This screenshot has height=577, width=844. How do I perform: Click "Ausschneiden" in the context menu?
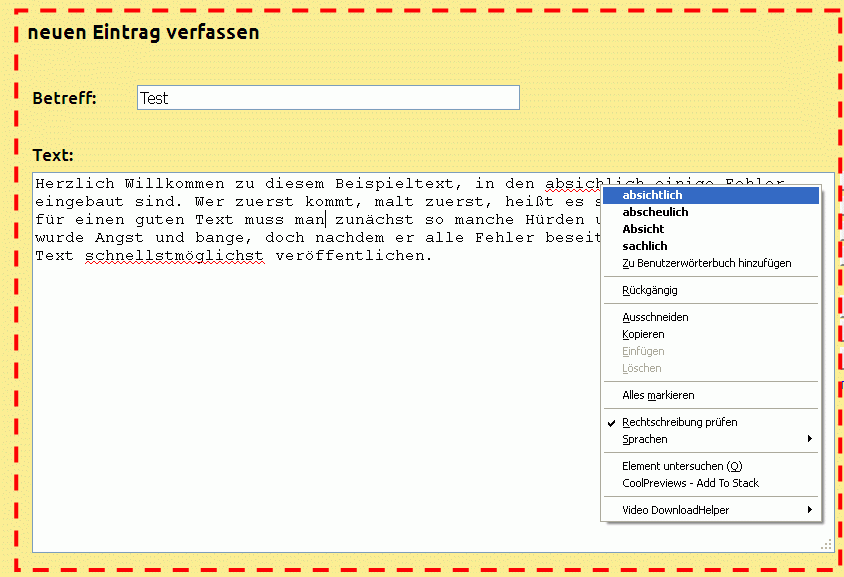(x=655, y=317)
